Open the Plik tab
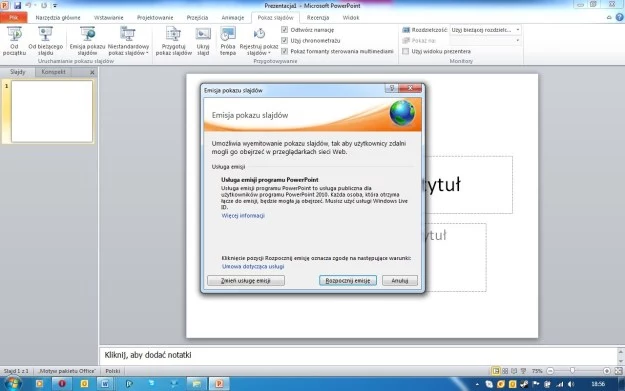 [14, 18]
